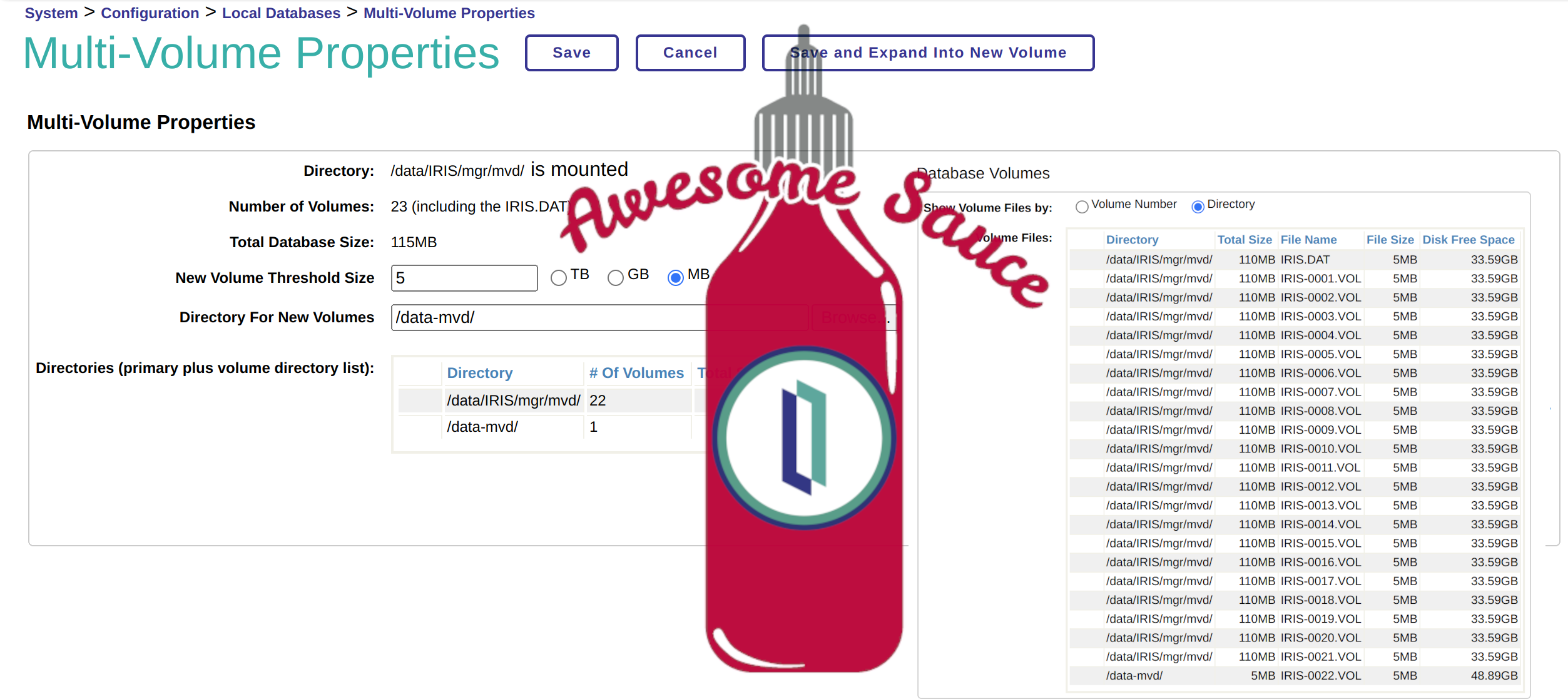Viewport: 1568px width, 699px height.
Task: Open the System breadcrumb link
Action: click(51, 13)
